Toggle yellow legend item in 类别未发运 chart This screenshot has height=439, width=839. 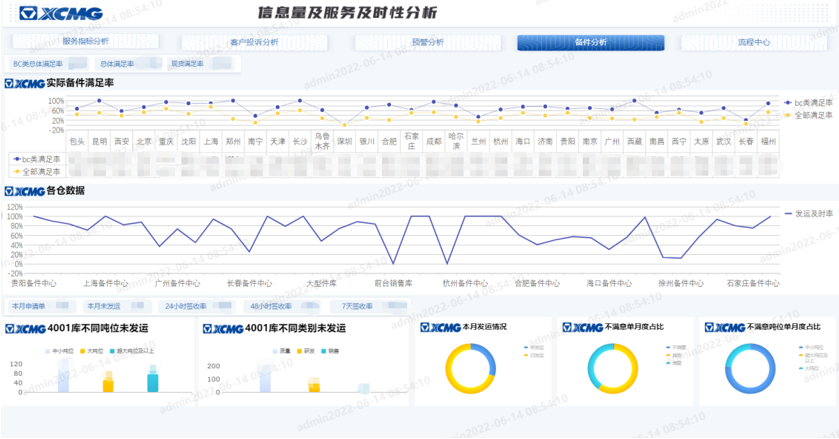(x=306, y=351)
